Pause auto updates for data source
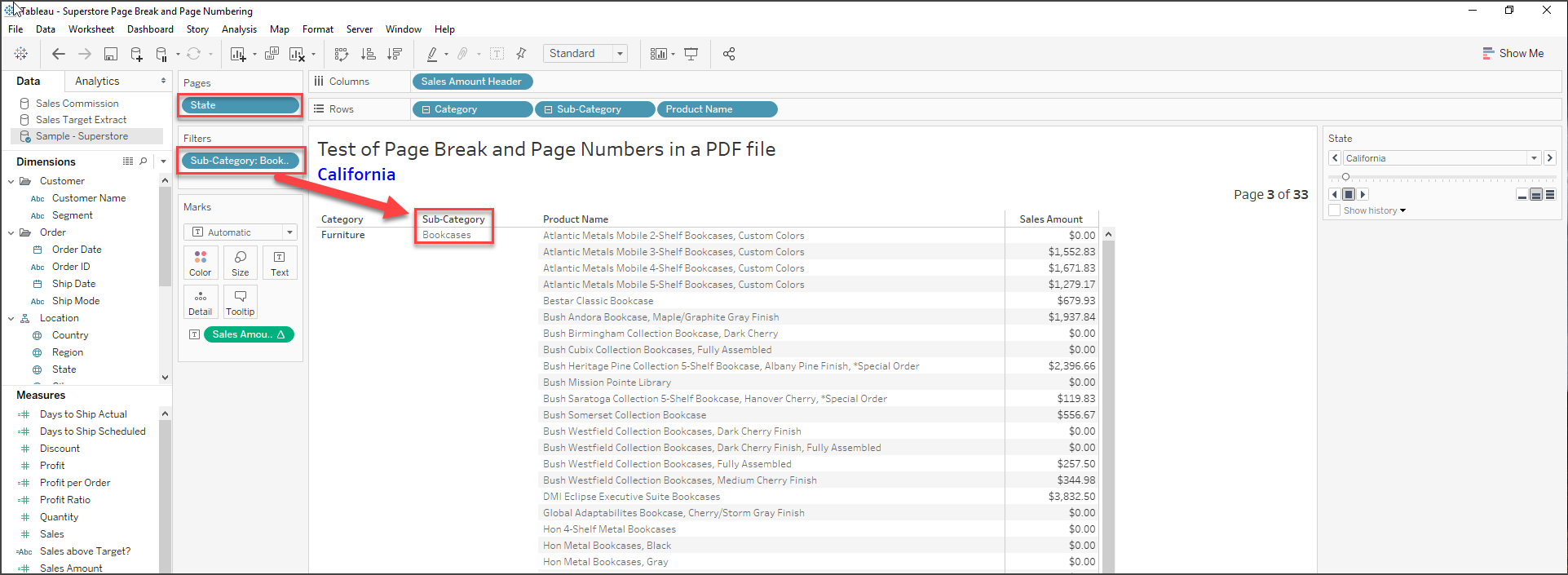 (x=161, y=54)
